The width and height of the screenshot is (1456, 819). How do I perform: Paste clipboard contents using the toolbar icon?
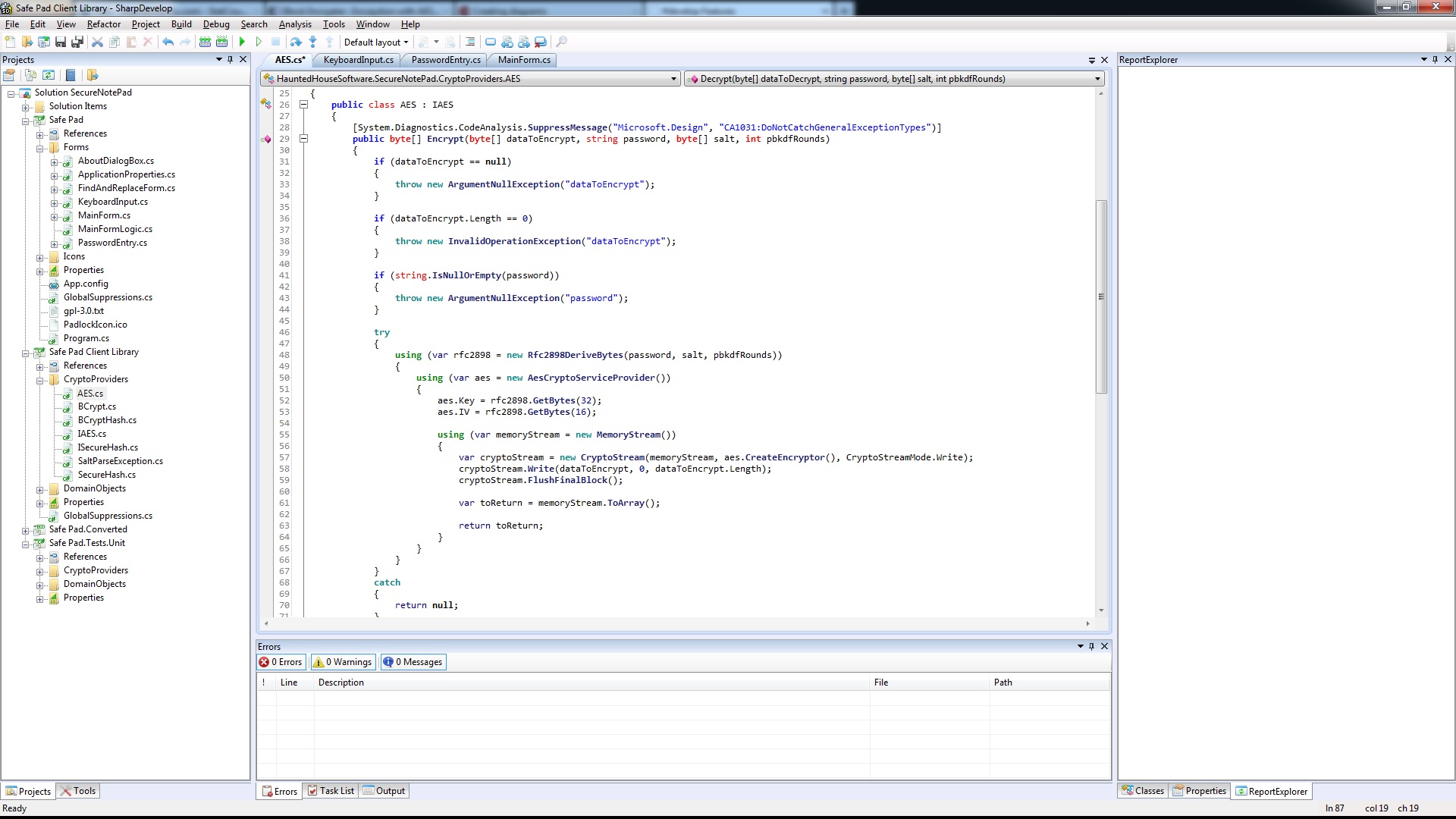(131, 42)
